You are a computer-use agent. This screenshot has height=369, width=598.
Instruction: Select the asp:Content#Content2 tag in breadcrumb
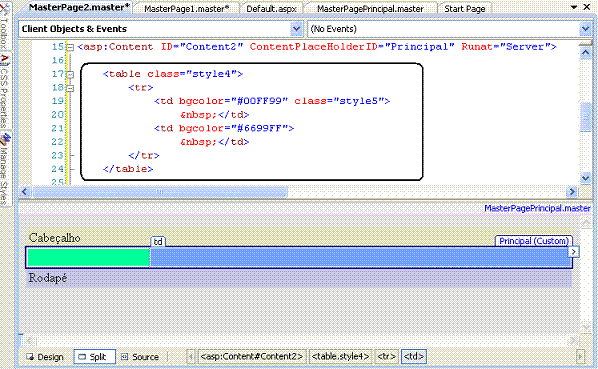[x=252, y=357]
